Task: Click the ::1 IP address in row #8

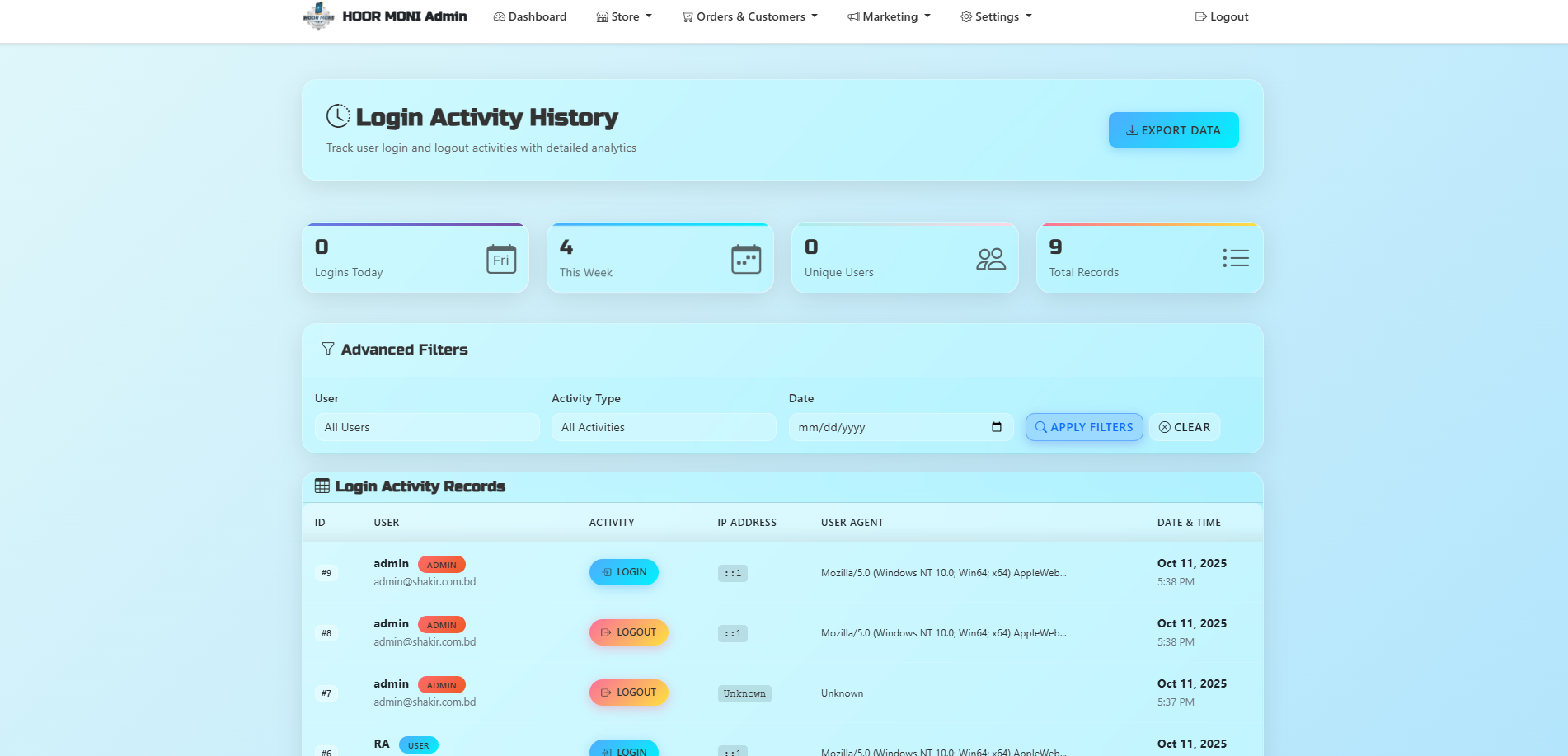Action: click(733, 633)
